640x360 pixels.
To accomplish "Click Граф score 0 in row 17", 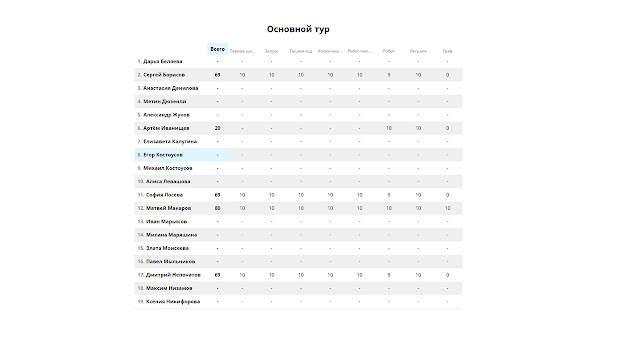I will (447, 275).
